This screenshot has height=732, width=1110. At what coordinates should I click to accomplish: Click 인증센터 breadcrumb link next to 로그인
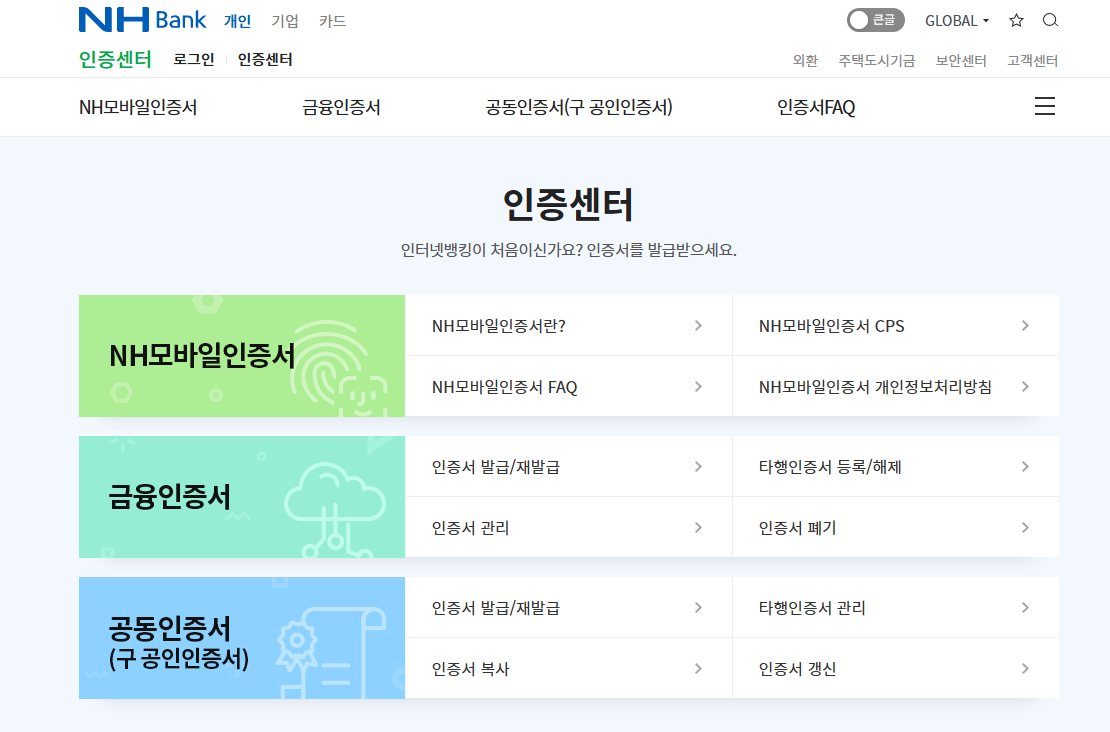point(265,59)
